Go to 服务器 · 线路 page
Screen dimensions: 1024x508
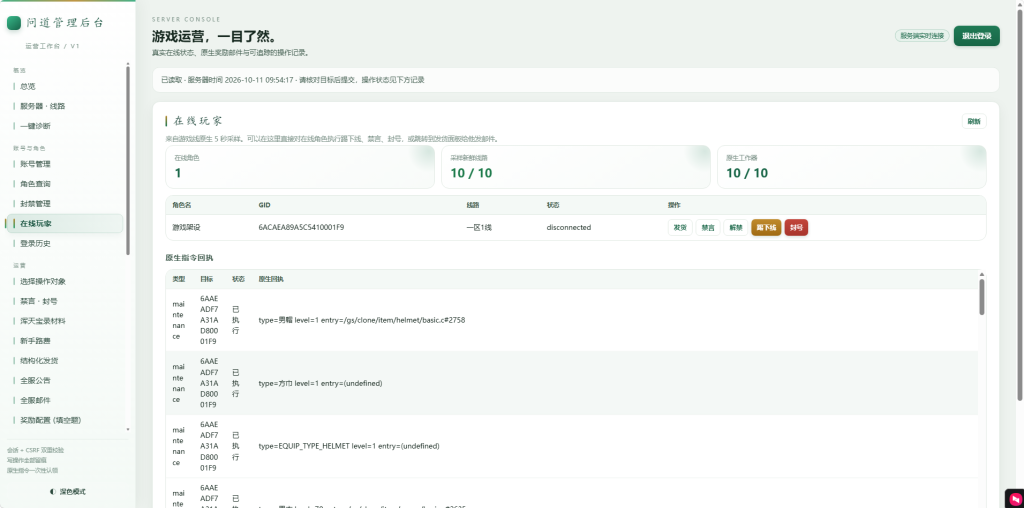tap(64, 106)
